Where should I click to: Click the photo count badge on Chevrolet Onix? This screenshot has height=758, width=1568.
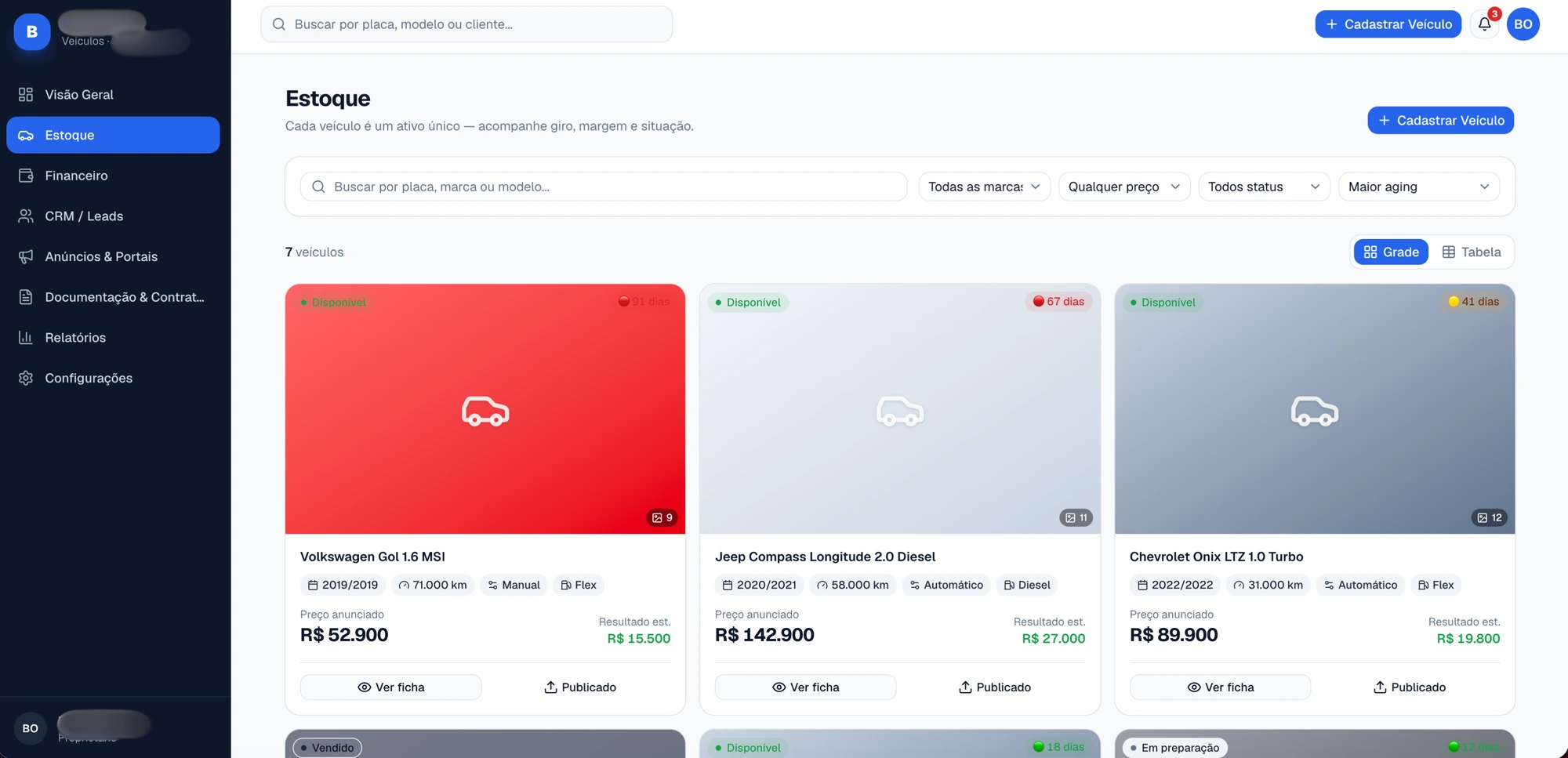click(x=1490, y=517)
